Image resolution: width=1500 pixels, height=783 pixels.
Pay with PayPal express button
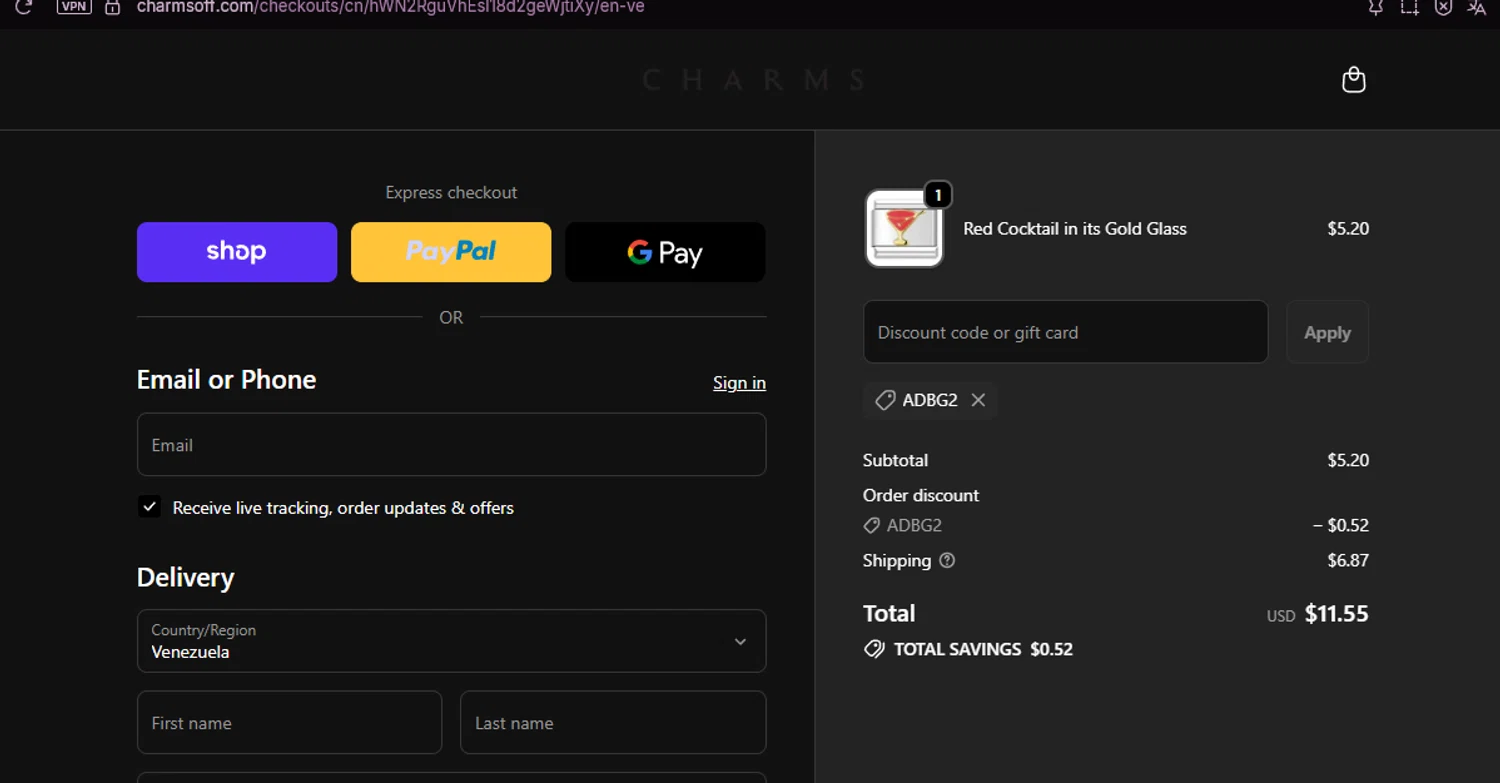451,252
